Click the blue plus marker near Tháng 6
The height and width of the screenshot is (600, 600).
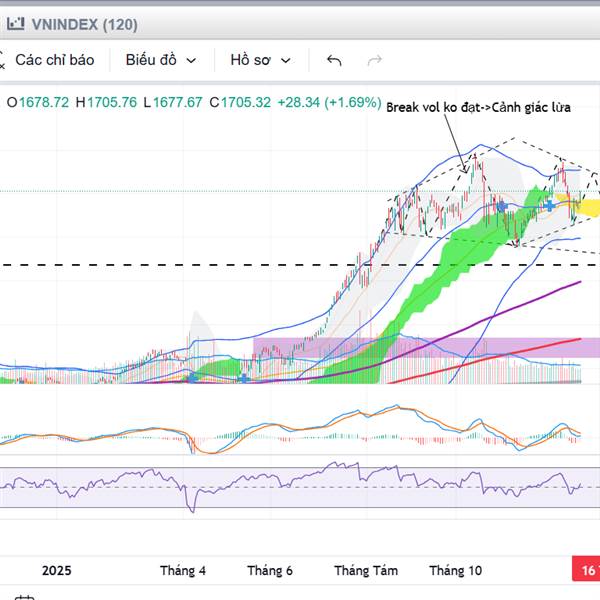click(x=244, y=378)
